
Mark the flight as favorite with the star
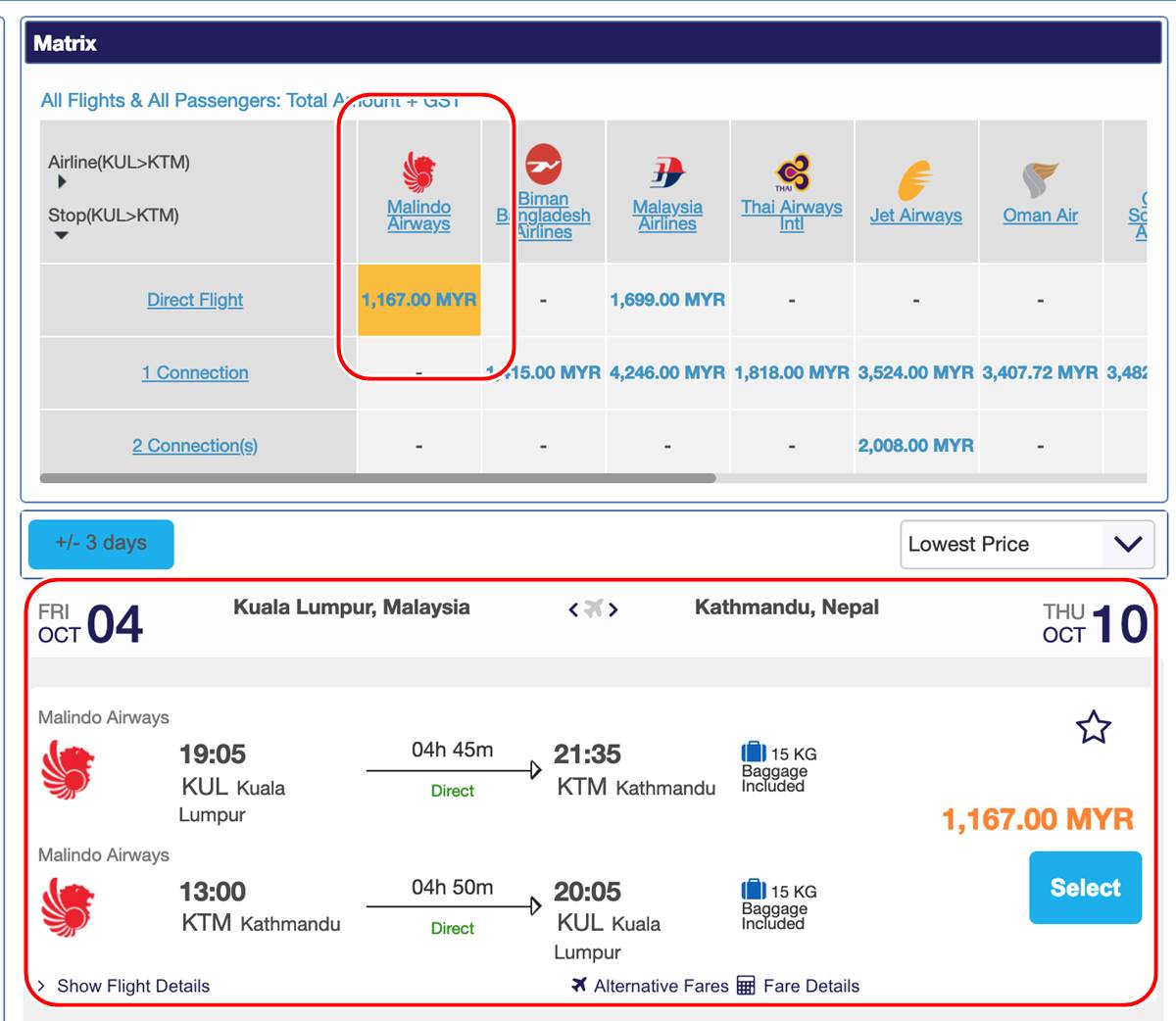tap(1094, 727)
